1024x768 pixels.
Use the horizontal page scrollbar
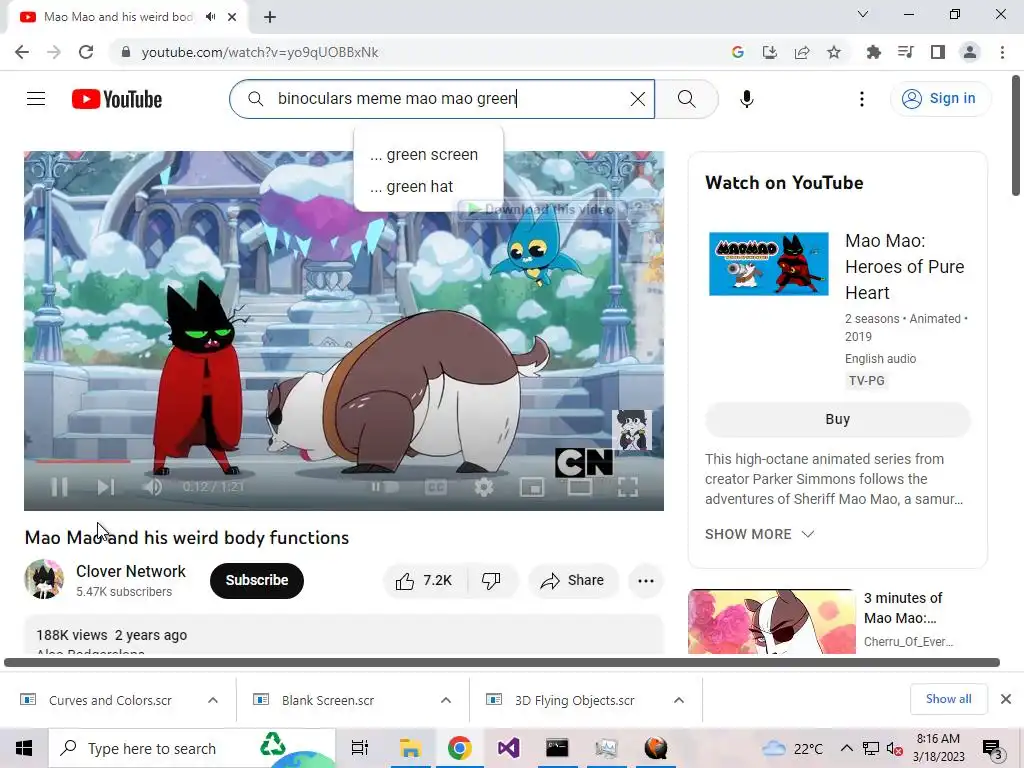[x=502, y=662]
